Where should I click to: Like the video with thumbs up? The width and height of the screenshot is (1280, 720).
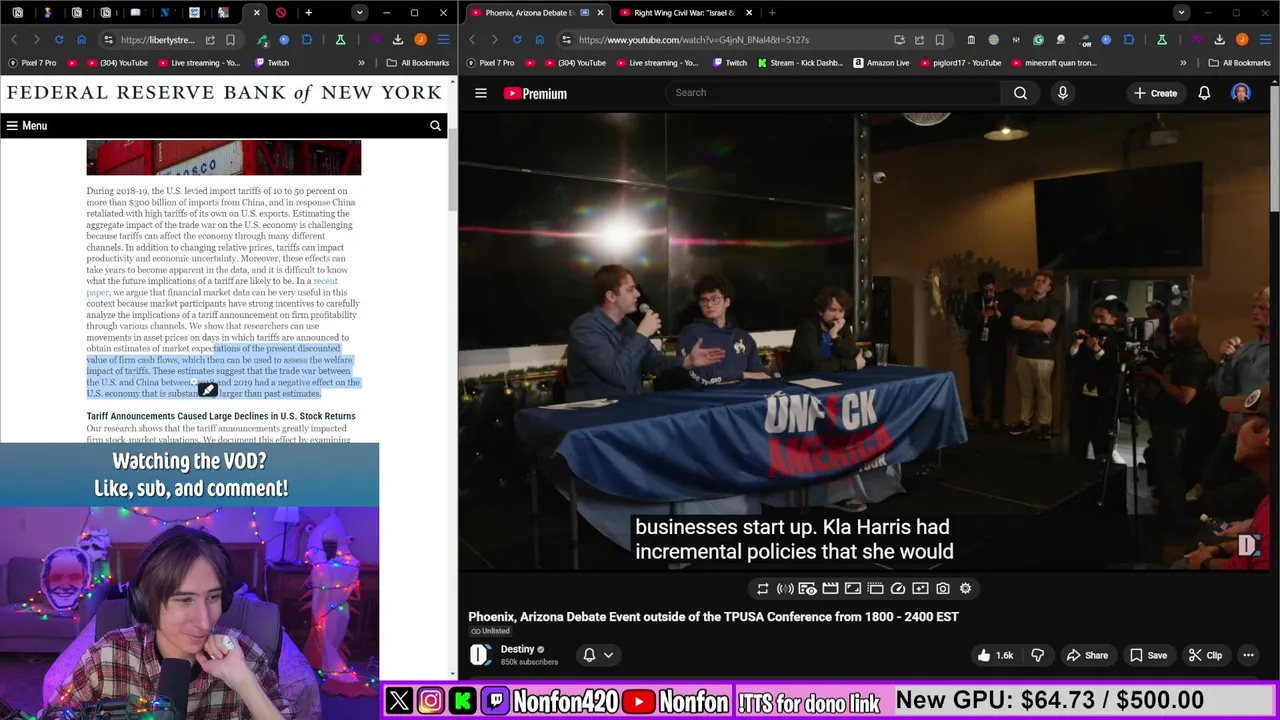pos(995,655)
